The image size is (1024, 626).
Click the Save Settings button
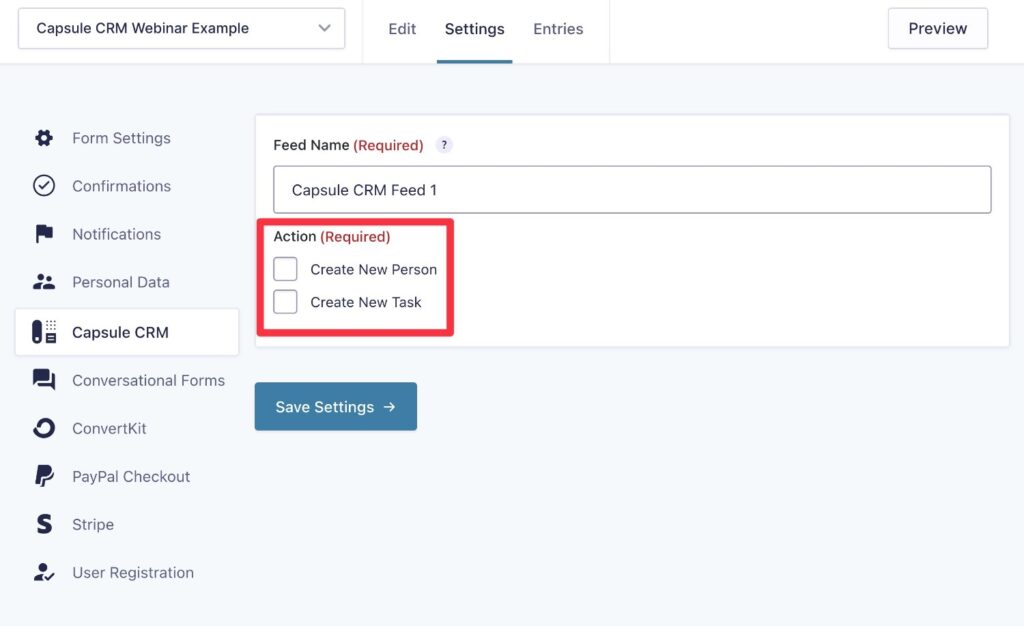click(335, 406)
